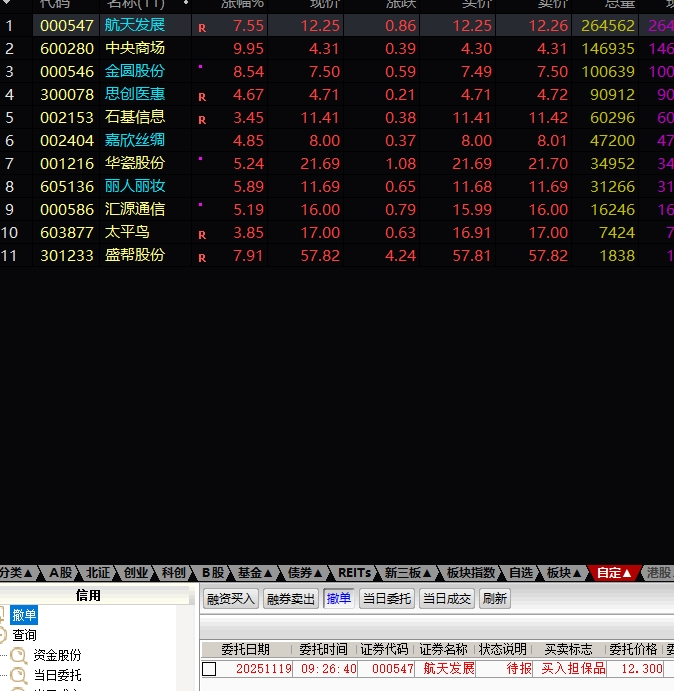Click the 当日成交 toolbar button
Screen dimensions: 674x691
447,598
